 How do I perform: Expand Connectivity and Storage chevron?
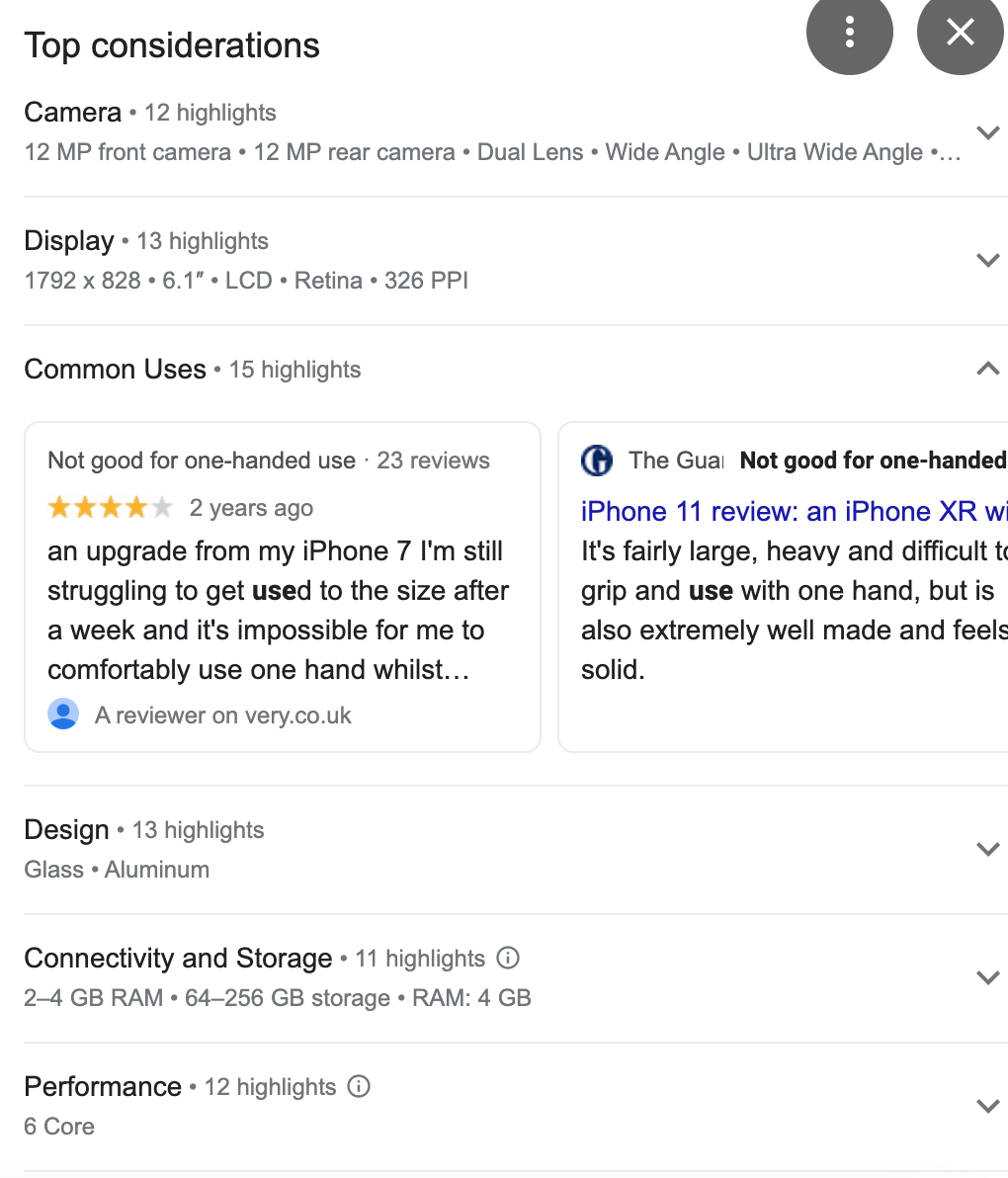tap(987, 978)
